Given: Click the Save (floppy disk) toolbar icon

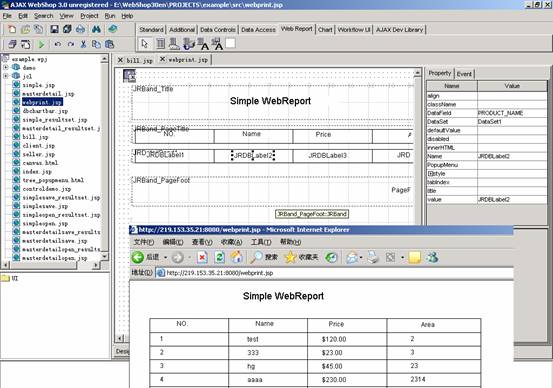Looking at the screenshot, I should tap(54, 29).
